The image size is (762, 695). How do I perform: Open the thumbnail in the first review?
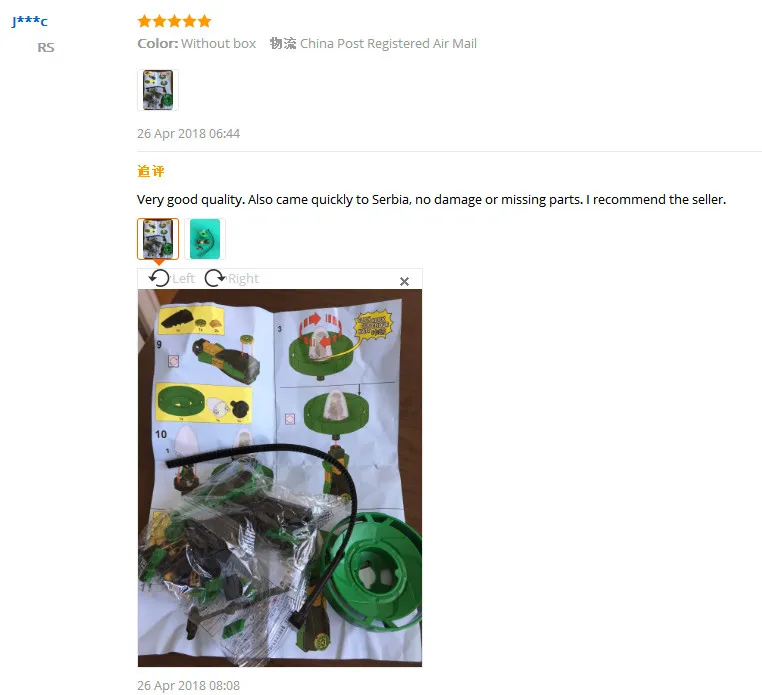(158, 90)
